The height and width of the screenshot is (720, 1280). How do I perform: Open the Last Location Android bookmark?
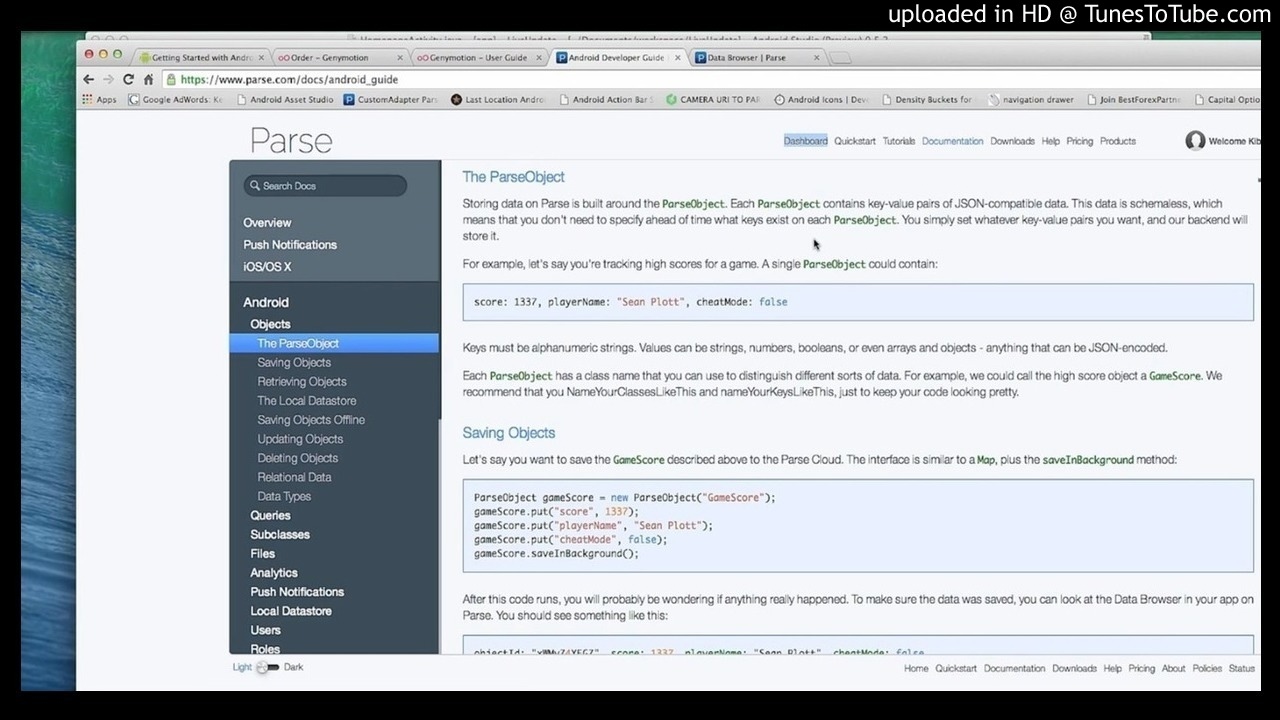tap(498, 100)
